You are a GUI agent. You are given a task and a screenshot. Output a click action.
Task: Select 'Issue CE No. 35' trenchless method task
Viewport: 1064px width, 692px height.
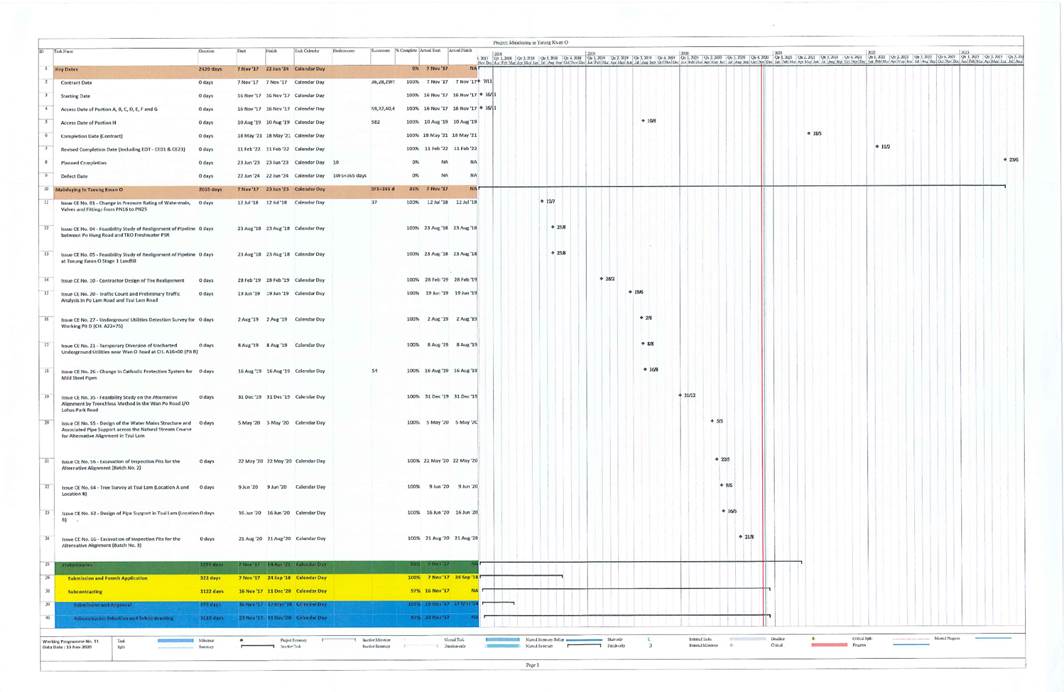tap(125, 404)
